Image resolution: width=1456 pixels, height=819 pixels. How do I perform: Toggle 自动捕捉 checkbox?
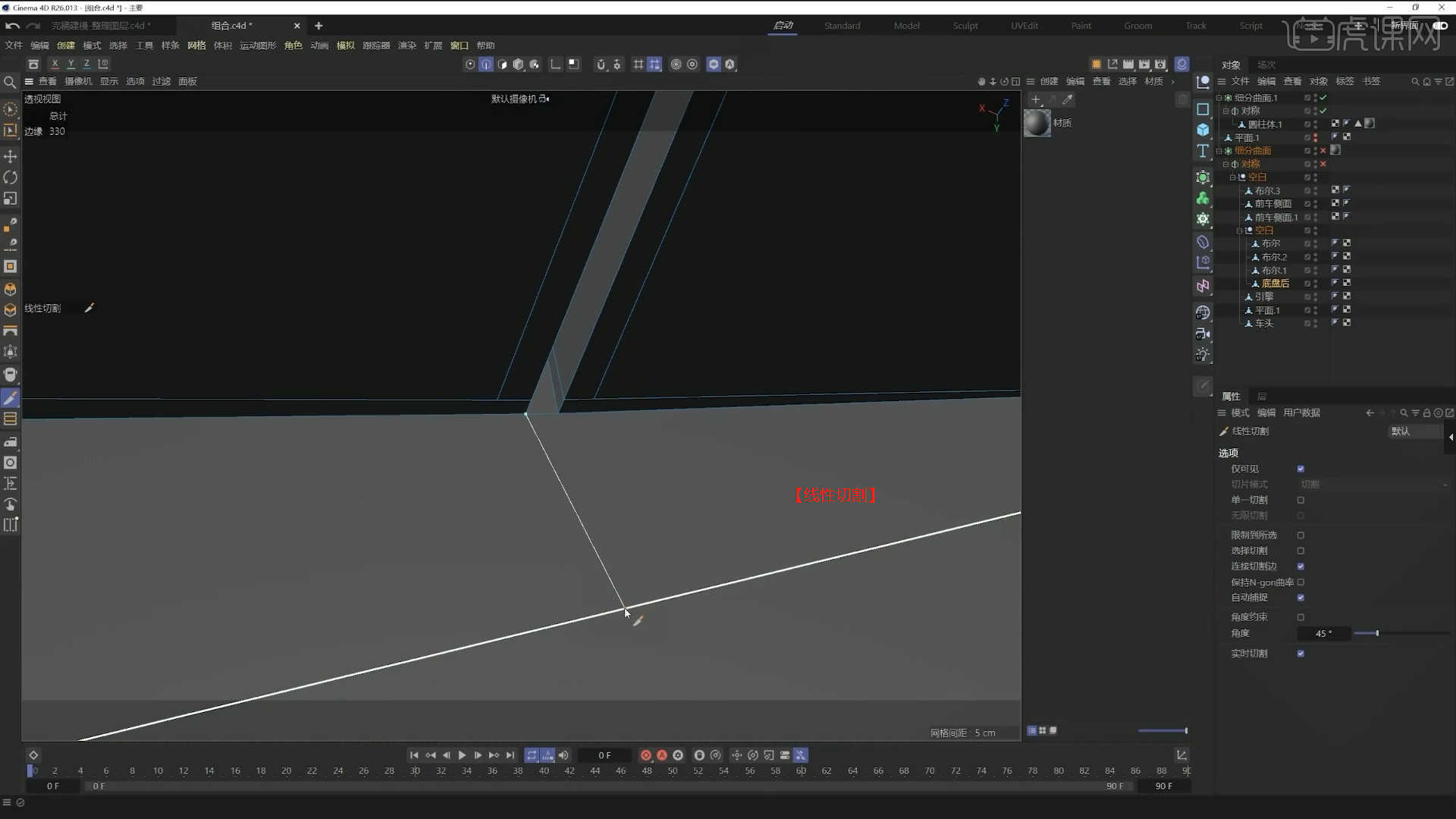click(1301, 598)
